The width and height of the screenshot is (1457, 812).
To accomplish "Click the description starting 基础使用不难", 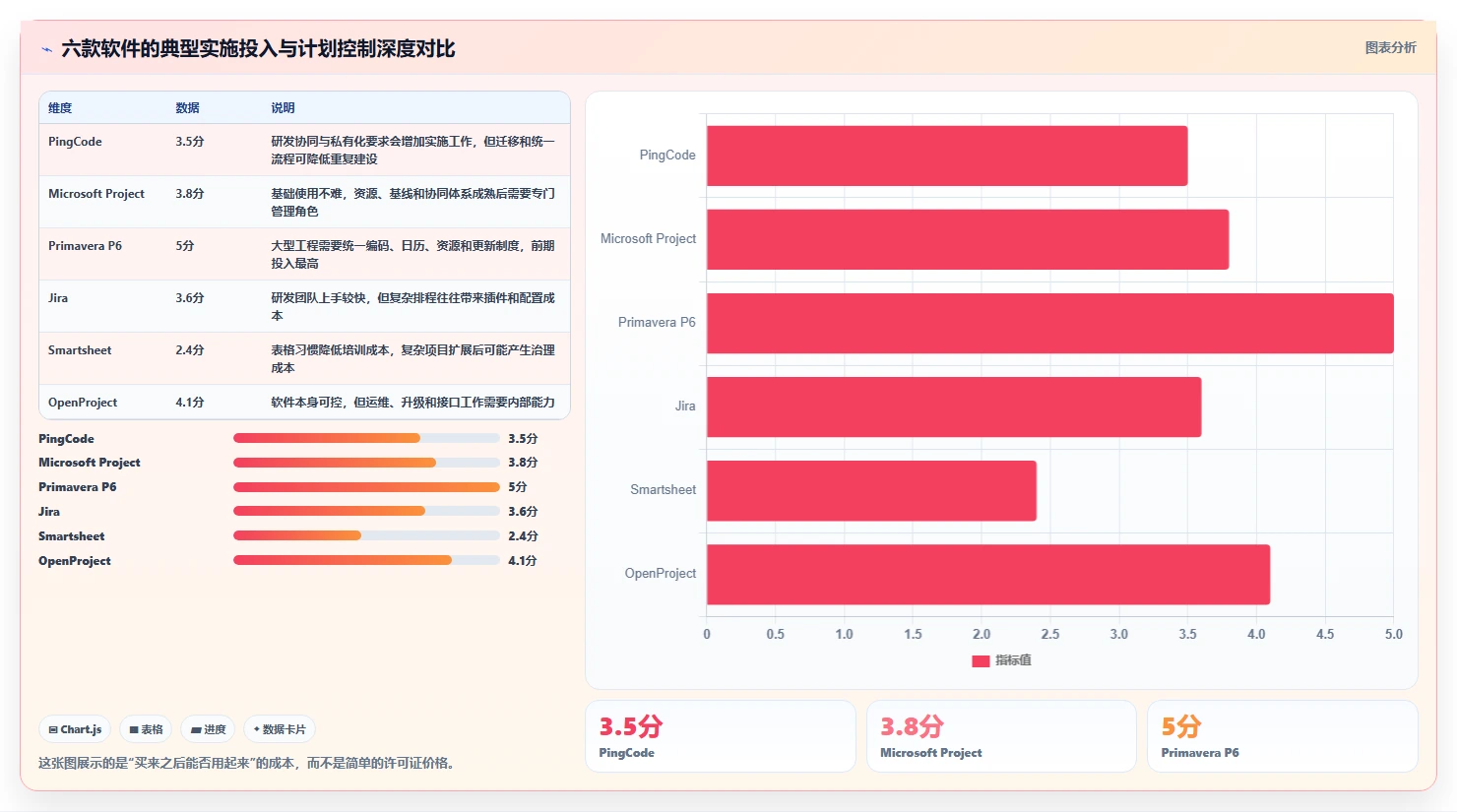I will [x=413, y=203].
